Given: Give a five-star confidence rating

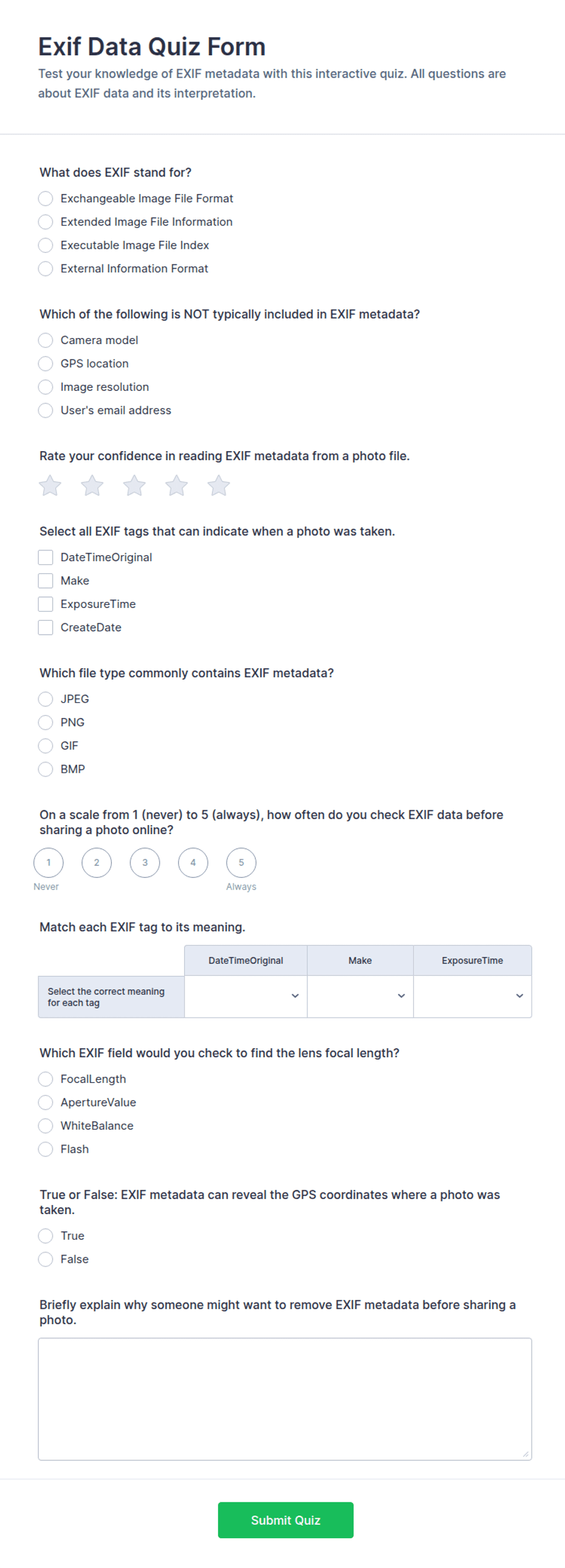Looking at the screenshot, I should (x=218, y=486).
